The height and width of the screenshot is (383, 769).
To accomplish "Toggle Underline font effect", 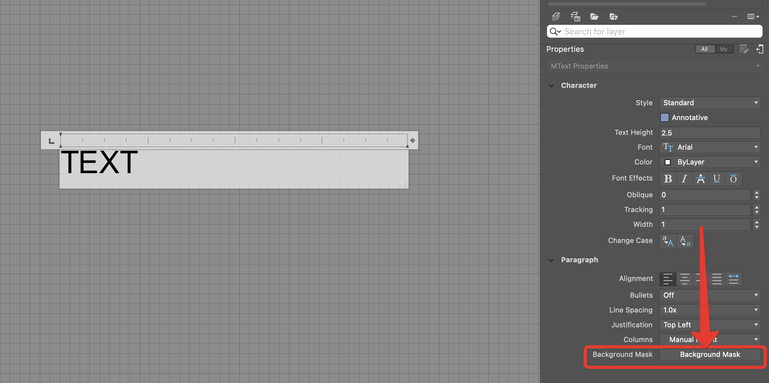I will click(717, 179).
